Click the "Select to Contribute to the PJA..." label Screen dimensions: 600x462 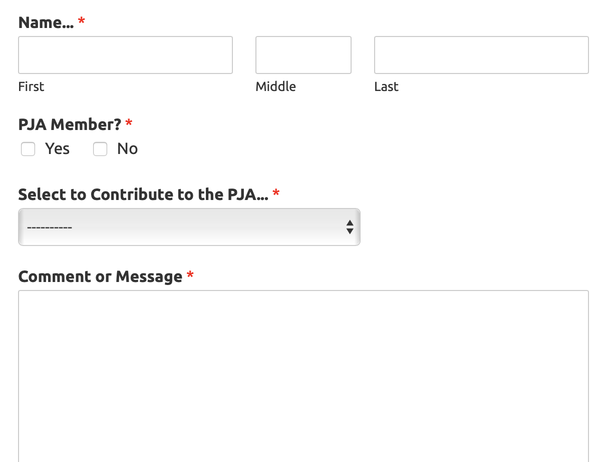[142, 194]
